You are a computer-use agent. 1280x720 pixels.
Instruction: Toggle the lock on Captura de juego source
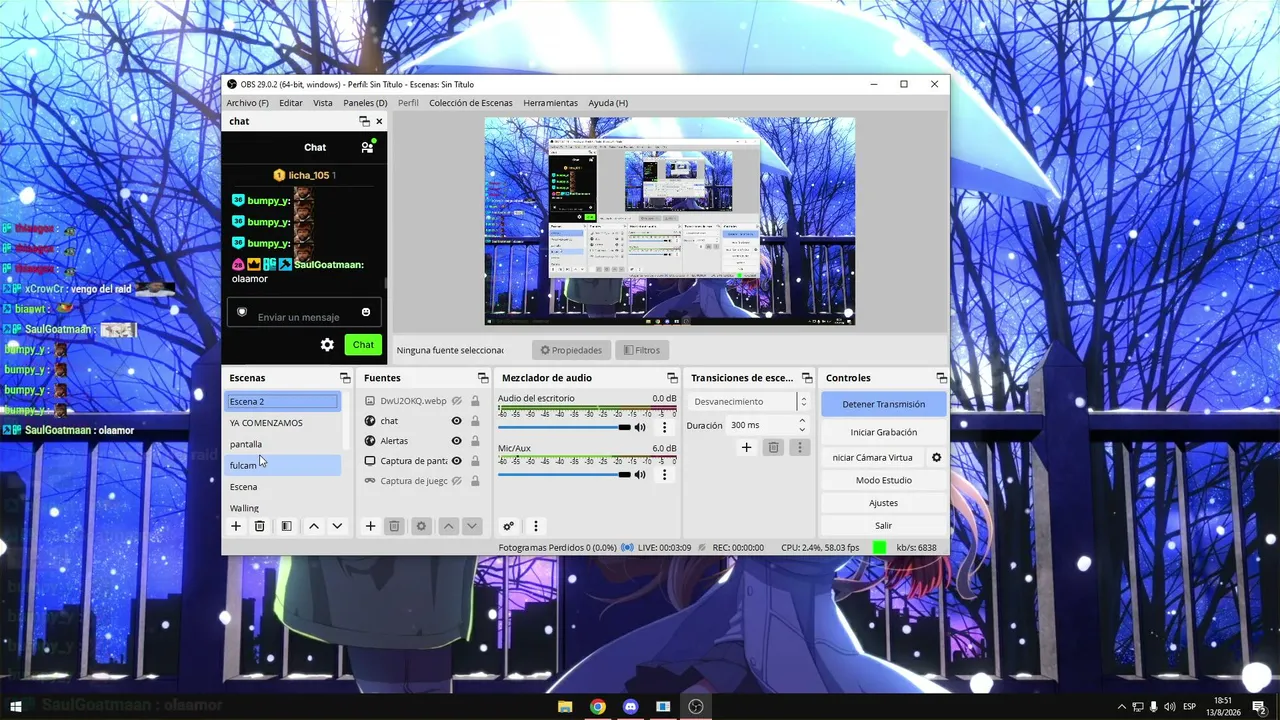[475, 481]
